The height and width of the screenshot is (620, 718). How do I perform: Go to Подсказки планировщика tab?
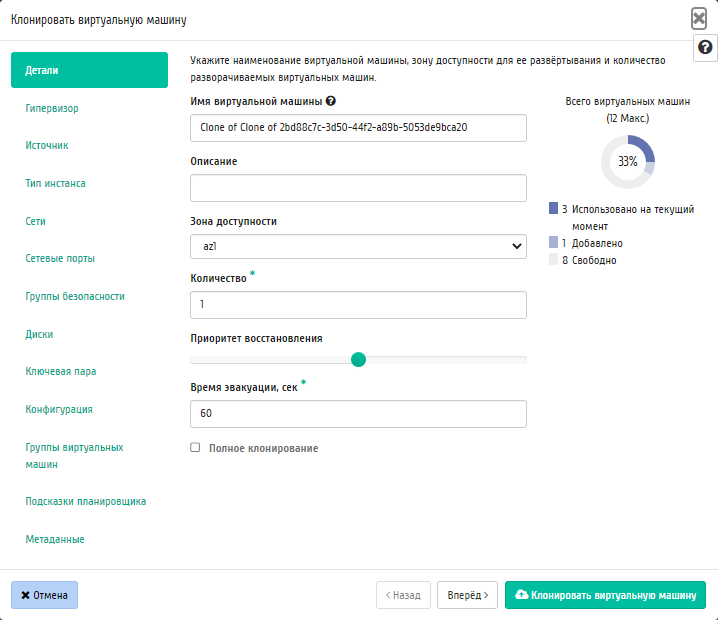[86, 501]
